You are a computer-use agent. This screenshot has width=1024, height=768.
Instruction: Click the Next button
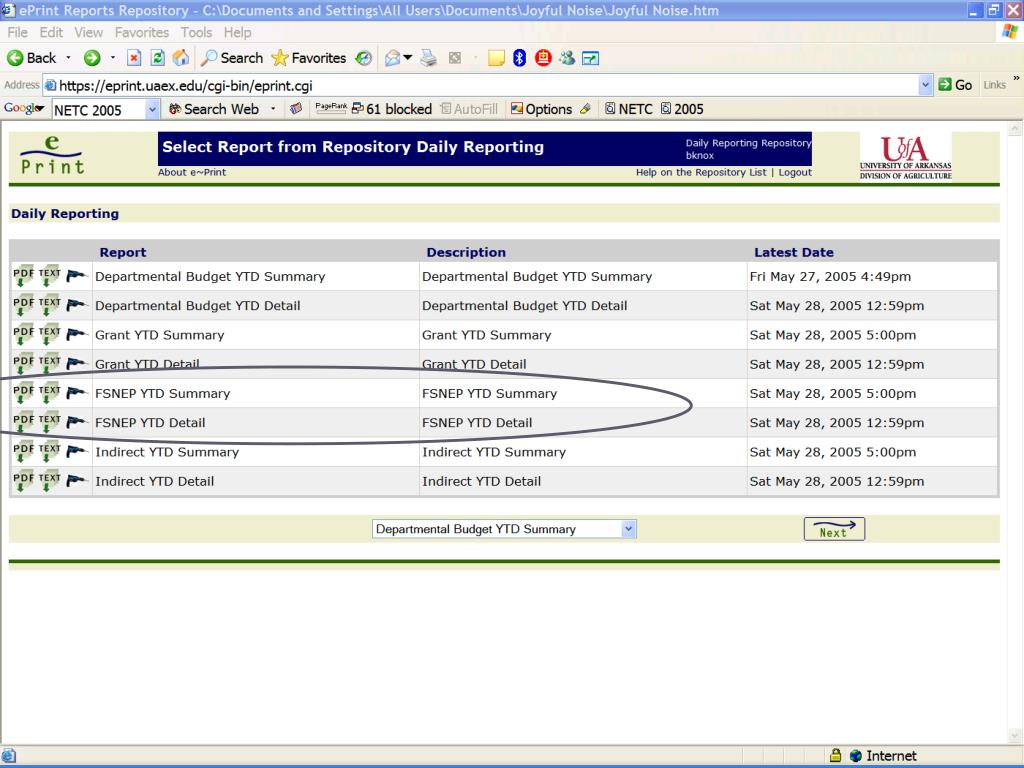(x=835, y=529)
